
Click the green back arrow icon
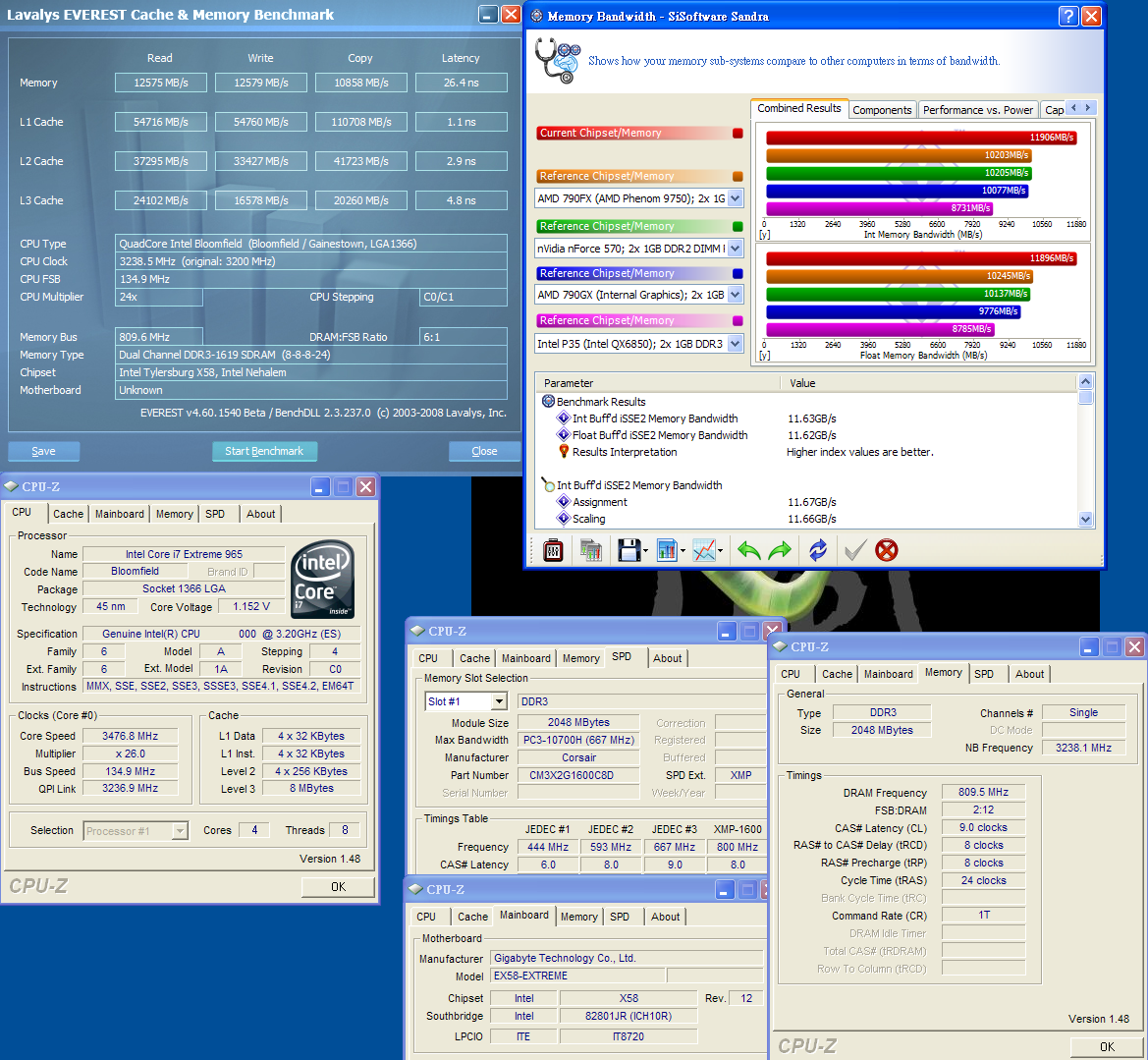pos(748,550)
